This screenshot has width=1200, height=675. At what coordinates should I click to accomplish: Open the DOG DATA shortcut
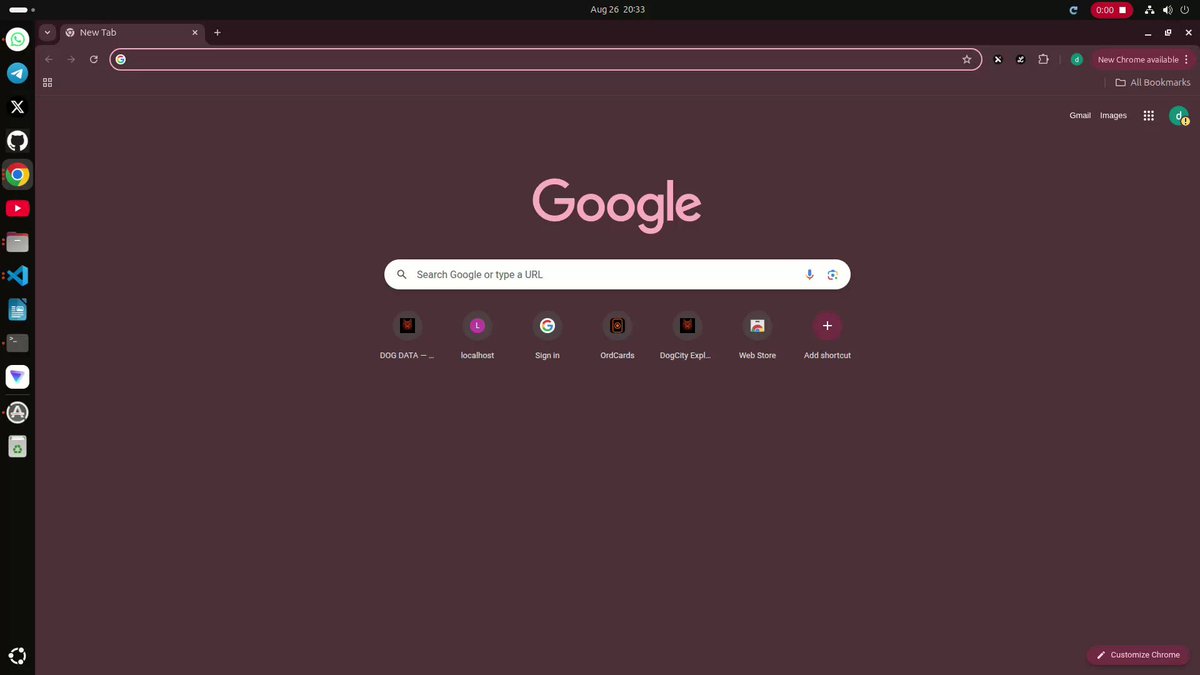[407, 337]
